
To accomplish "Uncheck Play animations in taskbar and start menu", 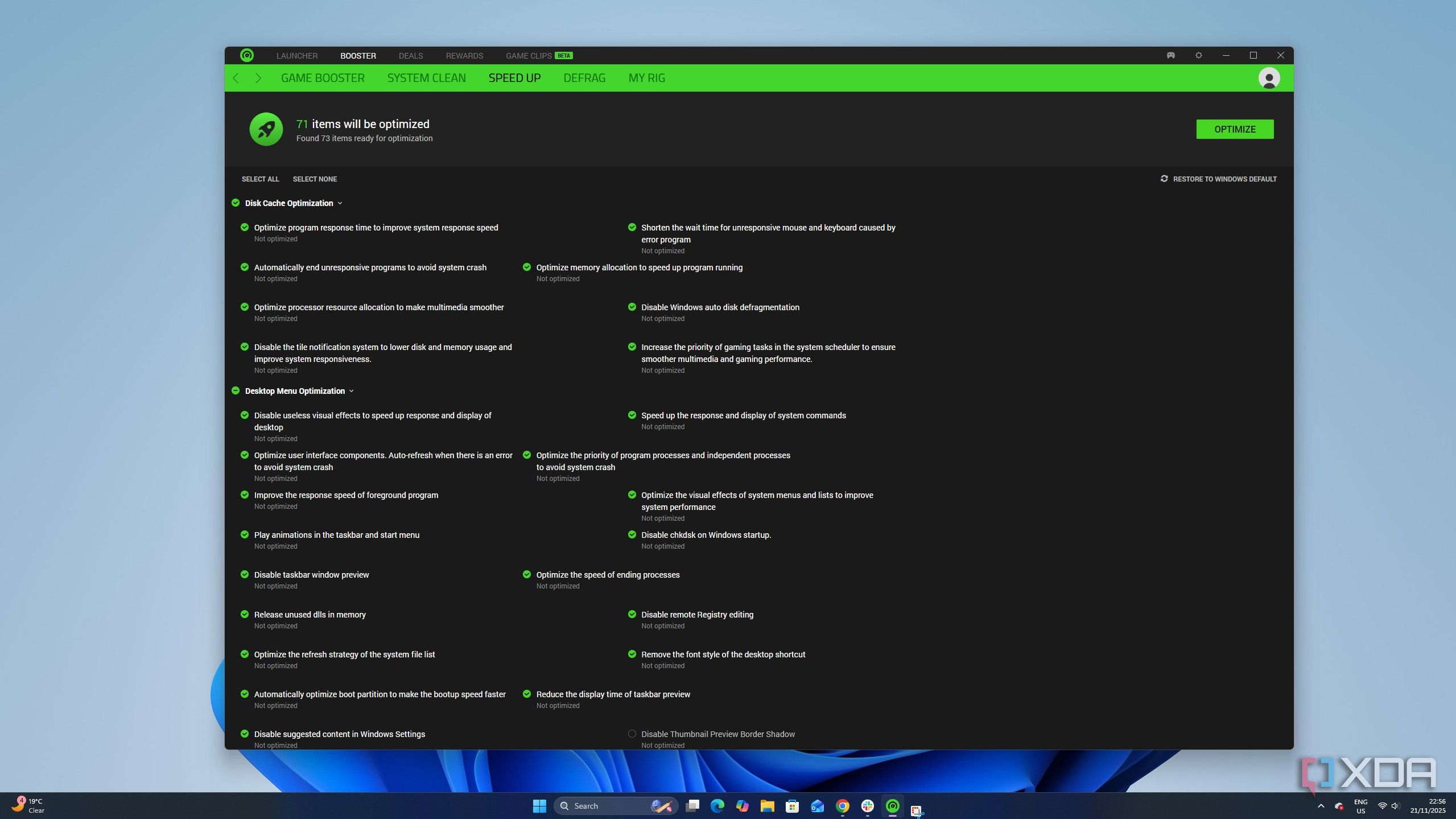I will point(245,534).
